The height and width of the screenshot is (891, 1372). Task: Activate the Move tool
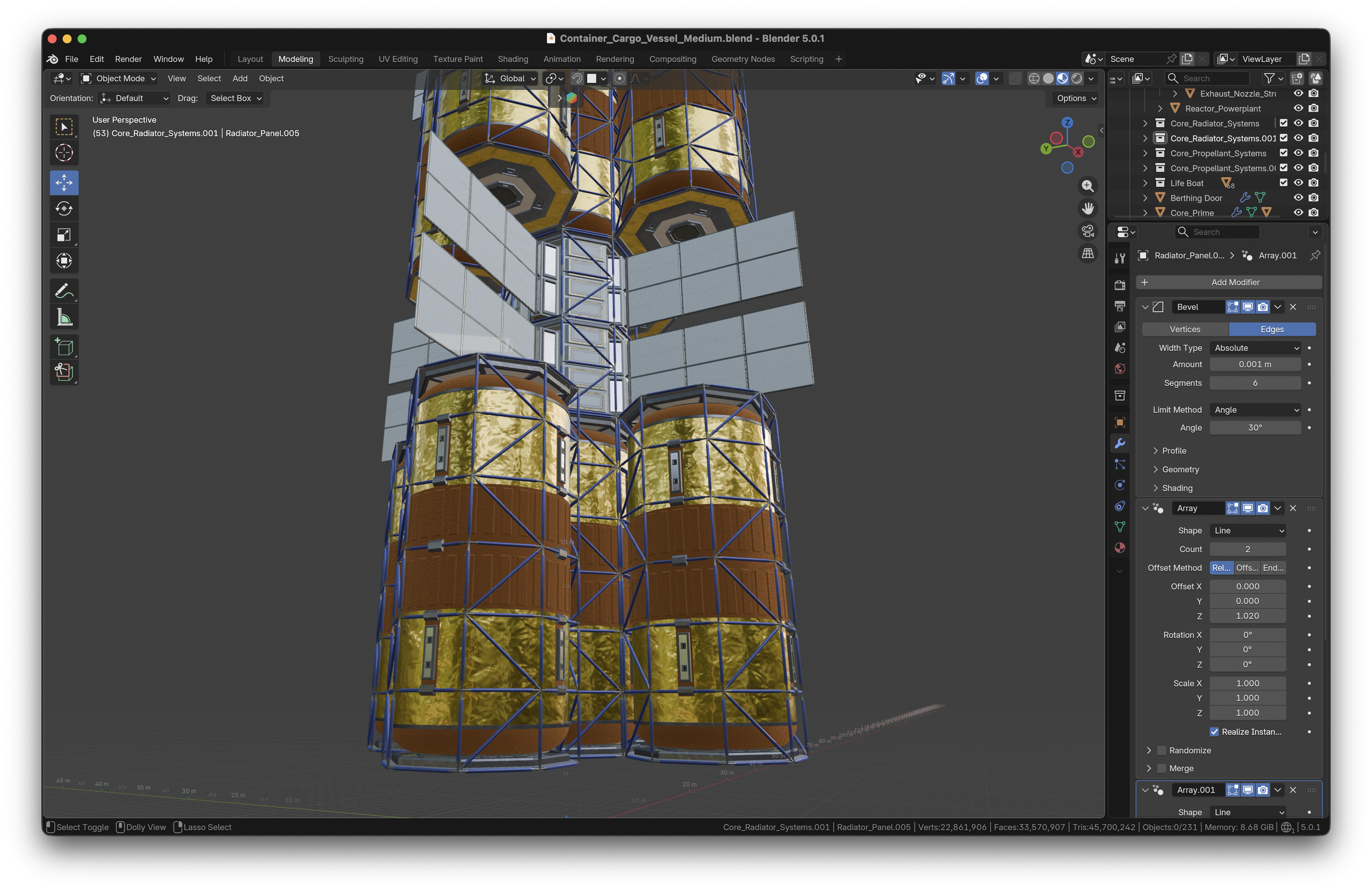click(64, 183)
